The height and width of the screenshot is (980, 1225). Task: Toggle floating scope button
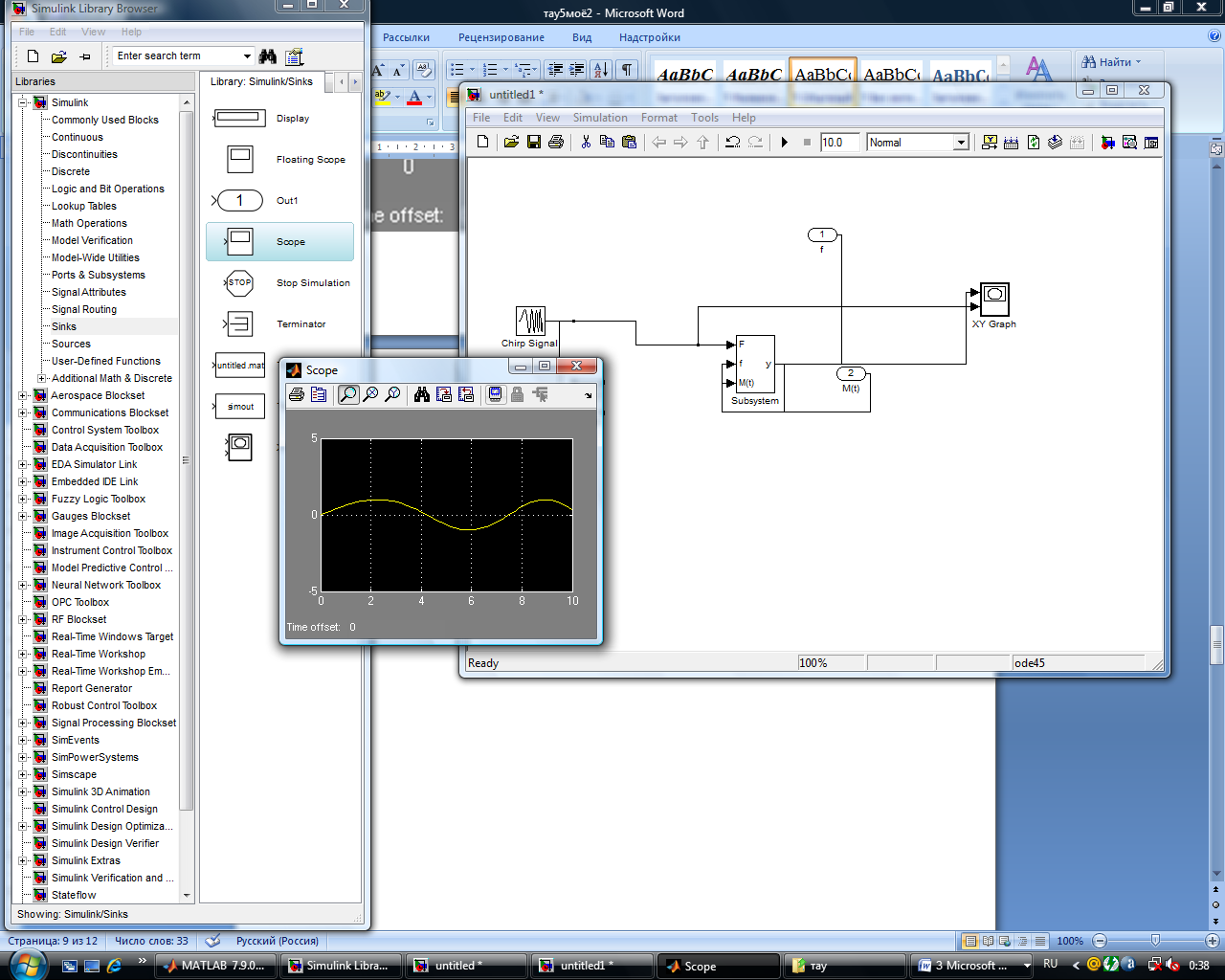pos(496,394)
